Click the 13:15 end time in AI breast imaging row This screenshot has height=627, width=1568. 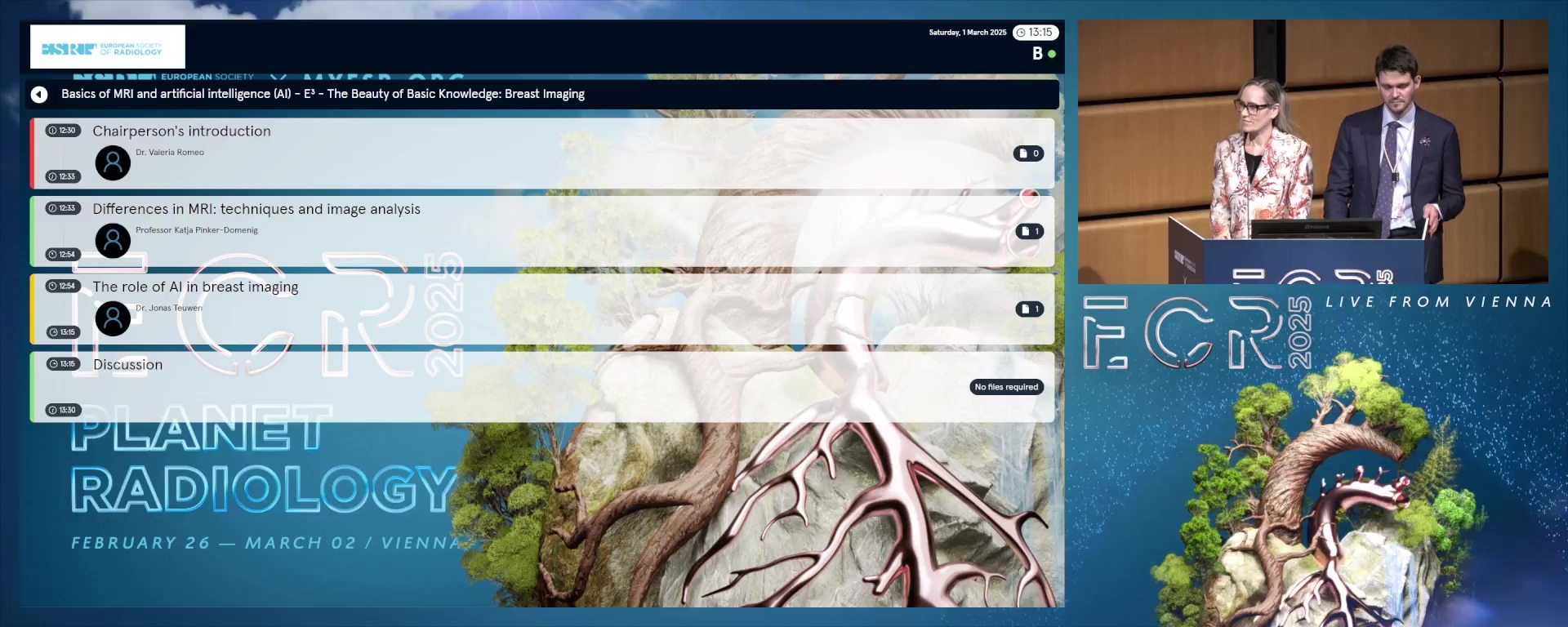63,332
